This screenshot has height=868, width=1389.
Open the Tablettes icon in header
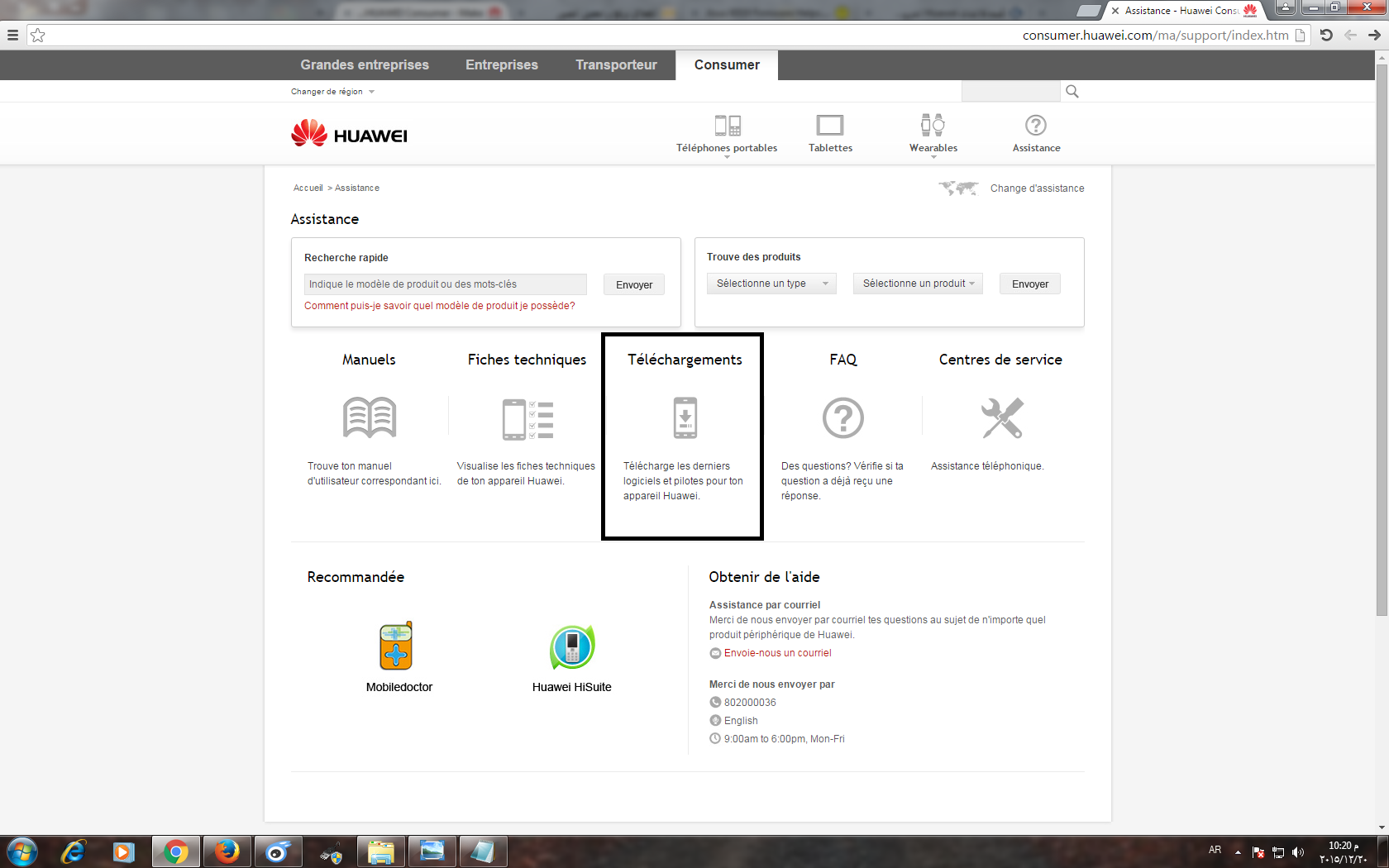pyautogui.click(x=830, y=125)
